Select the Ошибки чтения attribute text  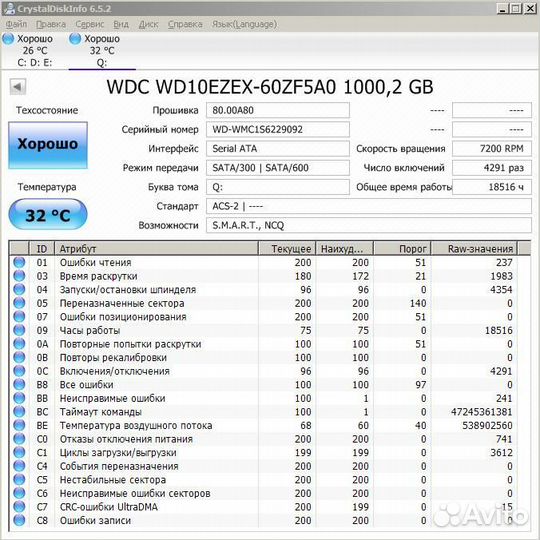[95, 262]
